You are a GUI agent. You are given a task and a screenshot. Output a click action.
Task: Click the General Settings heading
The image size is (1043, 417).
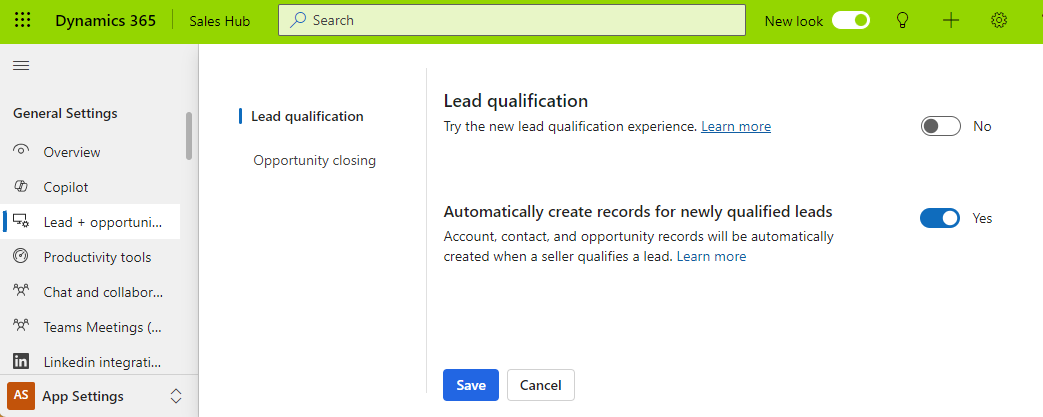(x=65, y=114)
